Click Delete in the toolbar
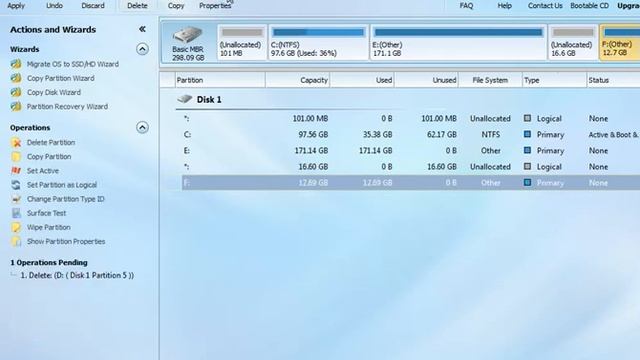The width and height of the screenshot is (640, 360). point(137,6)
